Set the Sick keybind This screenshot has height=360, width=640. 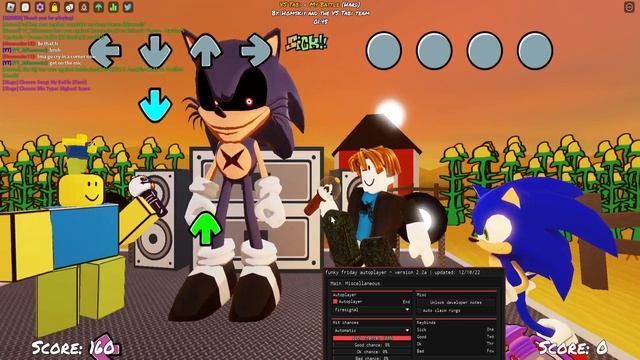490,329
